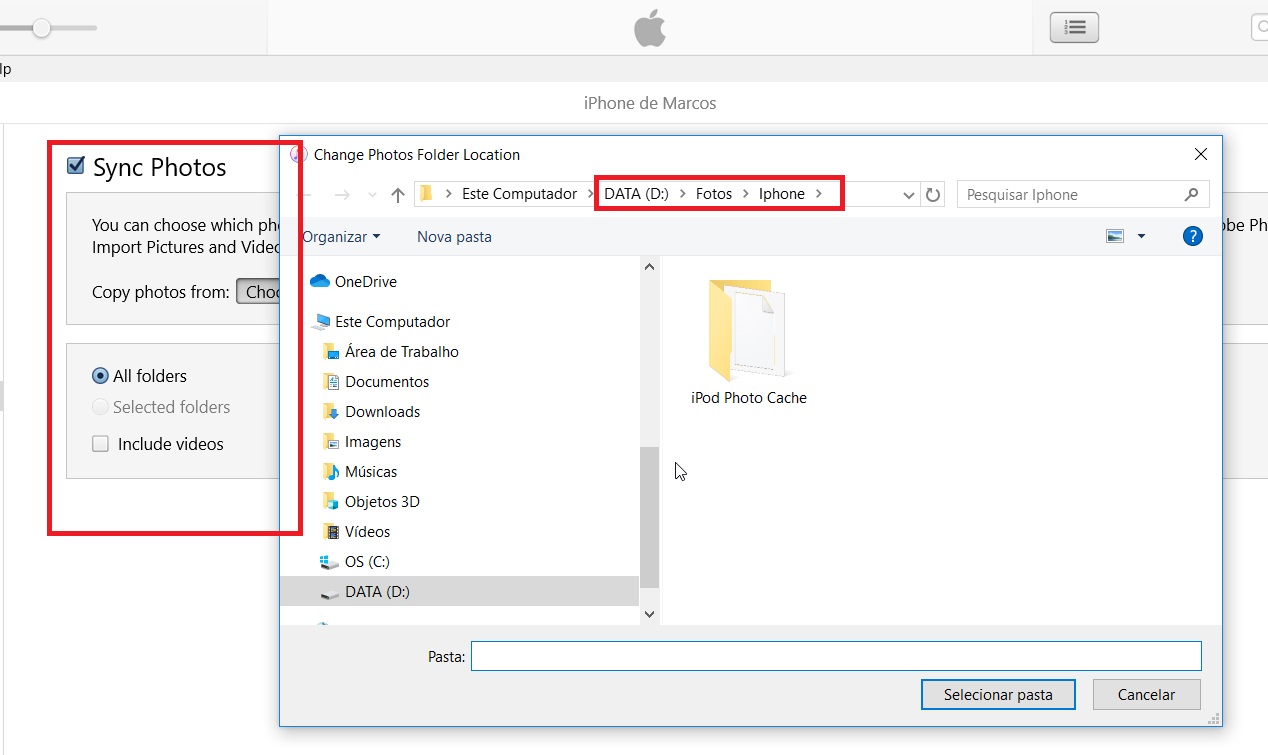Open the Organizar dropdown menu
This screenshot has height=755, width=1268.
340,236
